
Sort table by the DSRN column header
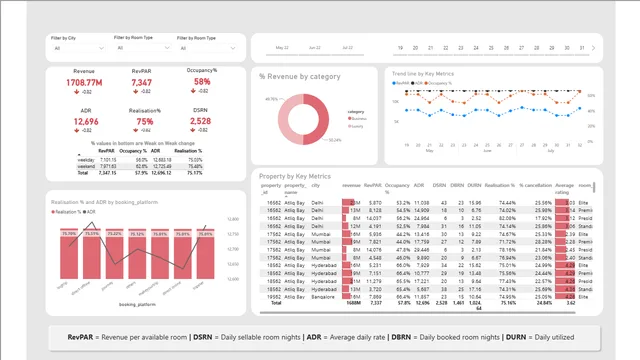click(440, 185)
